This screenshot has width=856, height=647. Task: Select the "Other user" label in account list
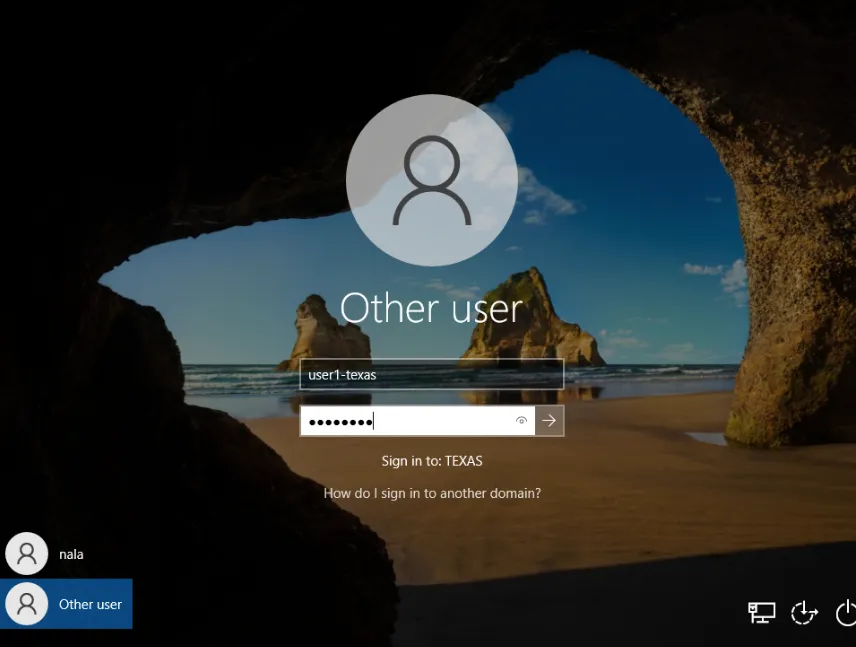coord(90,604)
